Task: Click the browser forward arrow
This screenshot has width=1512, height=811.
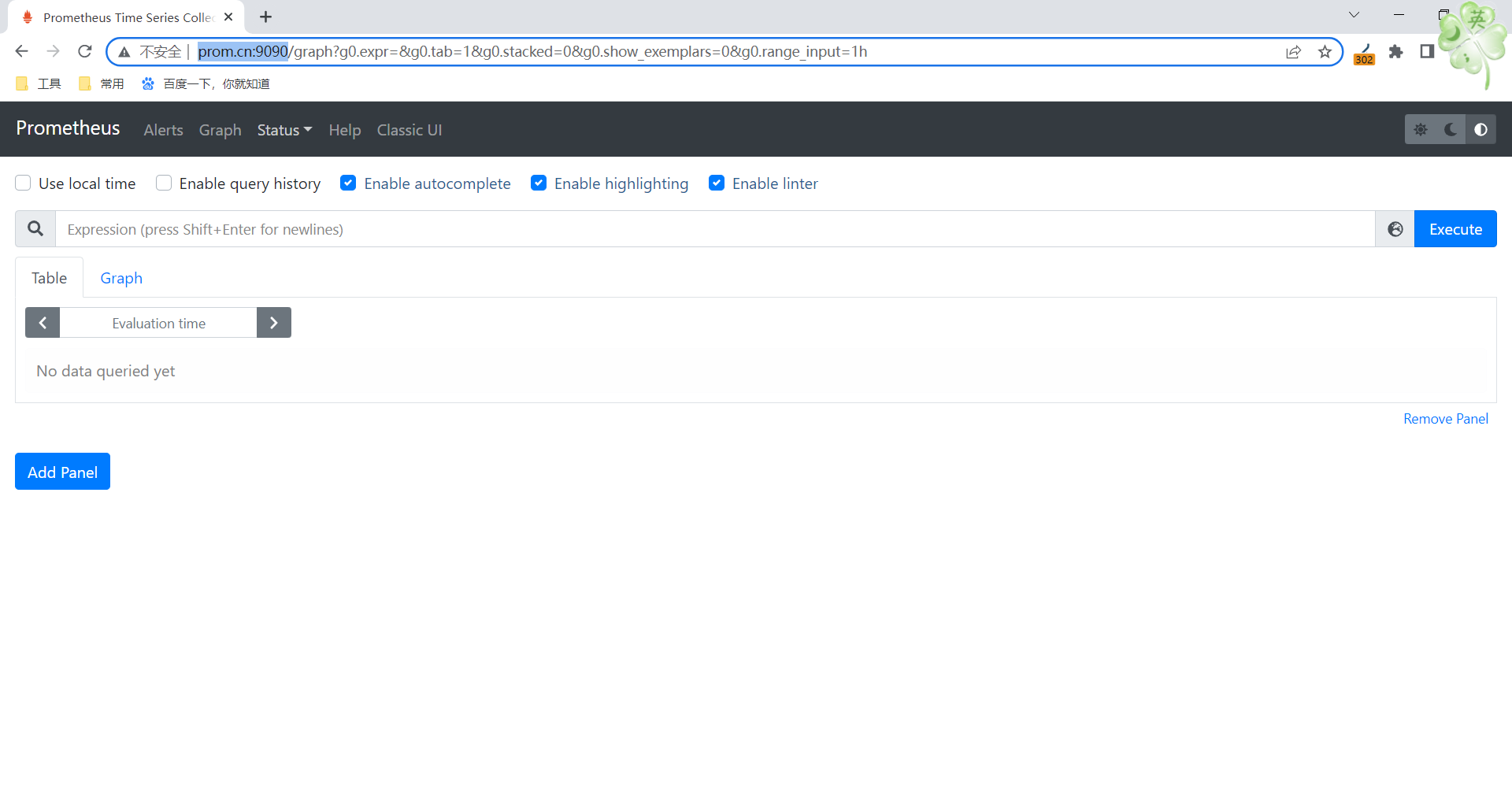Action: point(53,51)
